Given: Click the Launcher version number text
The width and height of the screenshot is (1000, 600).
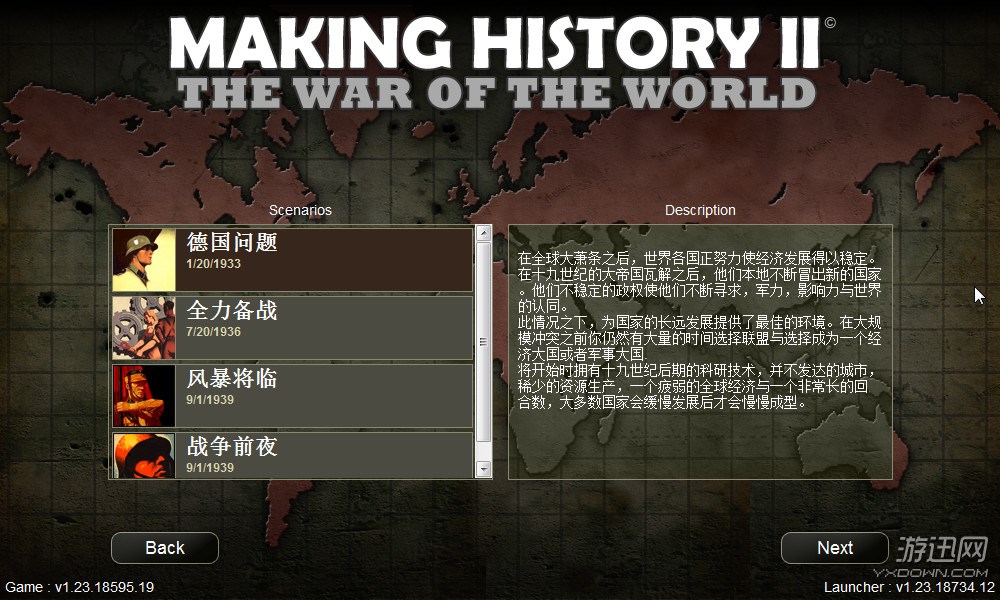Looking at the screenshot, I should (909, 587).
